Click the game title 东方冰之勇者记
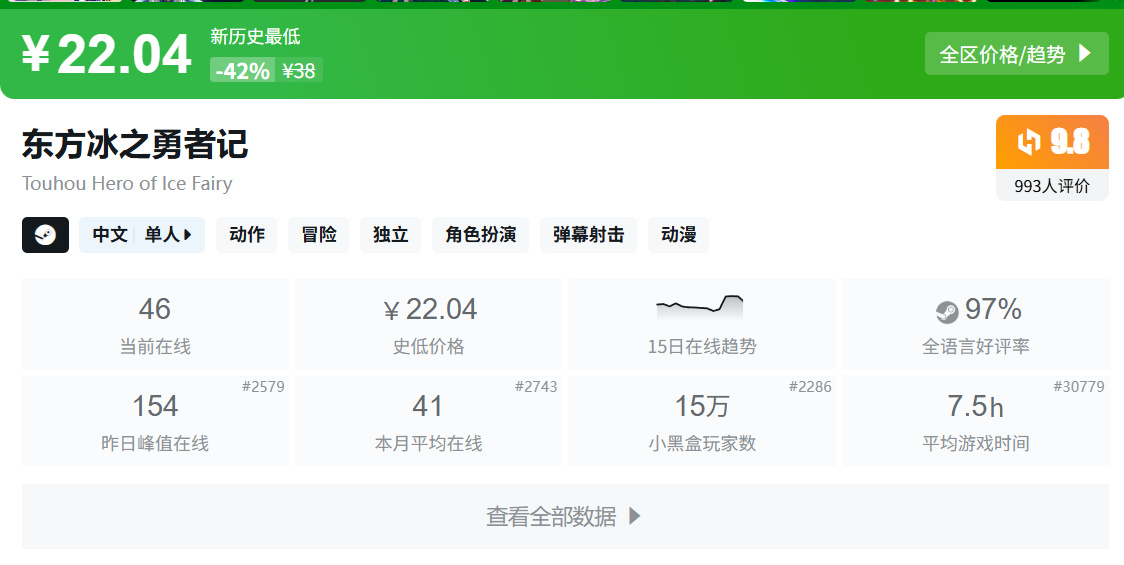This screenshot has width=1124, height=565. (135, 144)
